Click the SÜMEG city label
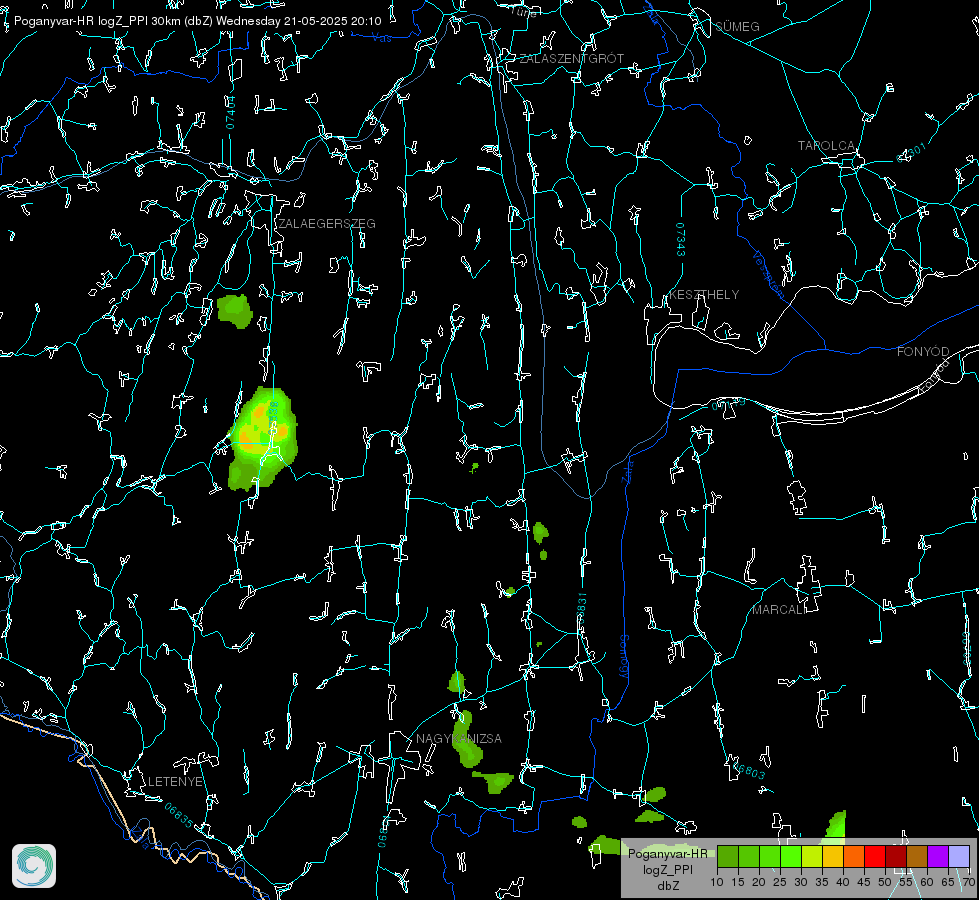The width and height of the screenshot is (979, 900). coord(737,27)
